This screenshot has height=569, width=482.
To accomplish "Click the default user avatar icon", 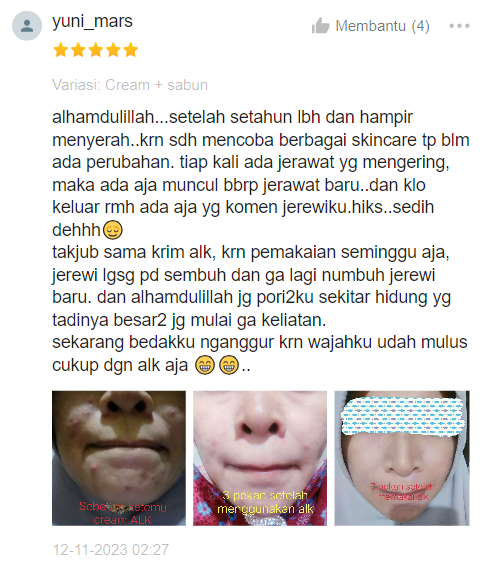I will (27, 26).
